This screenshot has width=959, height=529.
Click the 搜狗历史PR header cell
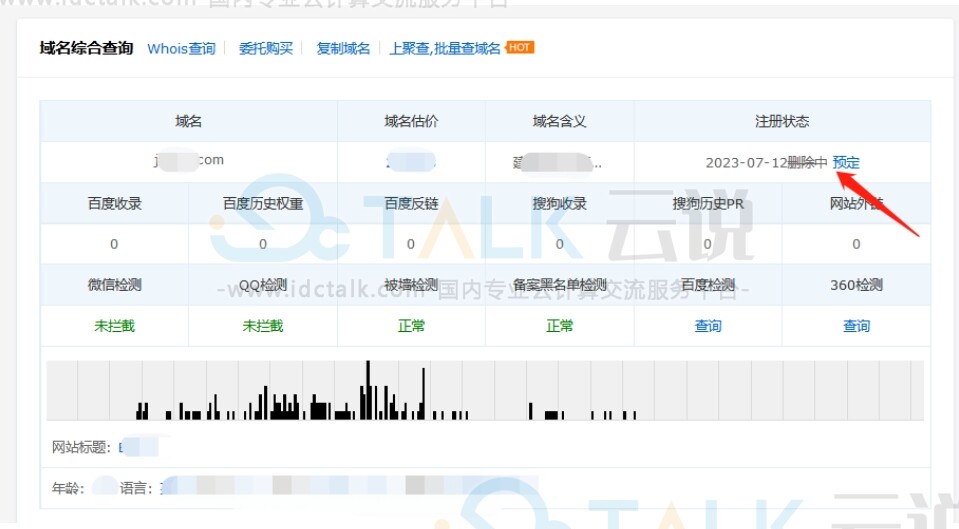(708, 203)
